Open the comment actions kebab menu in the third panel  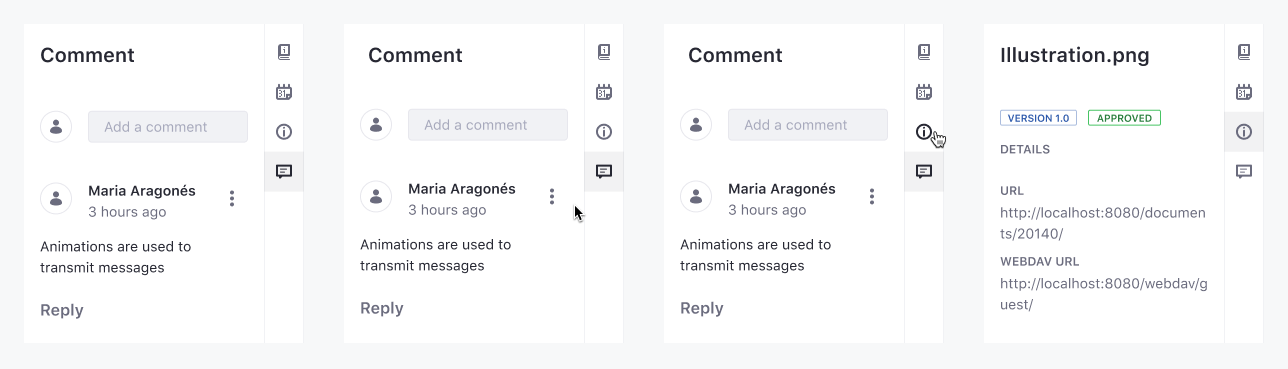(872, 197)
